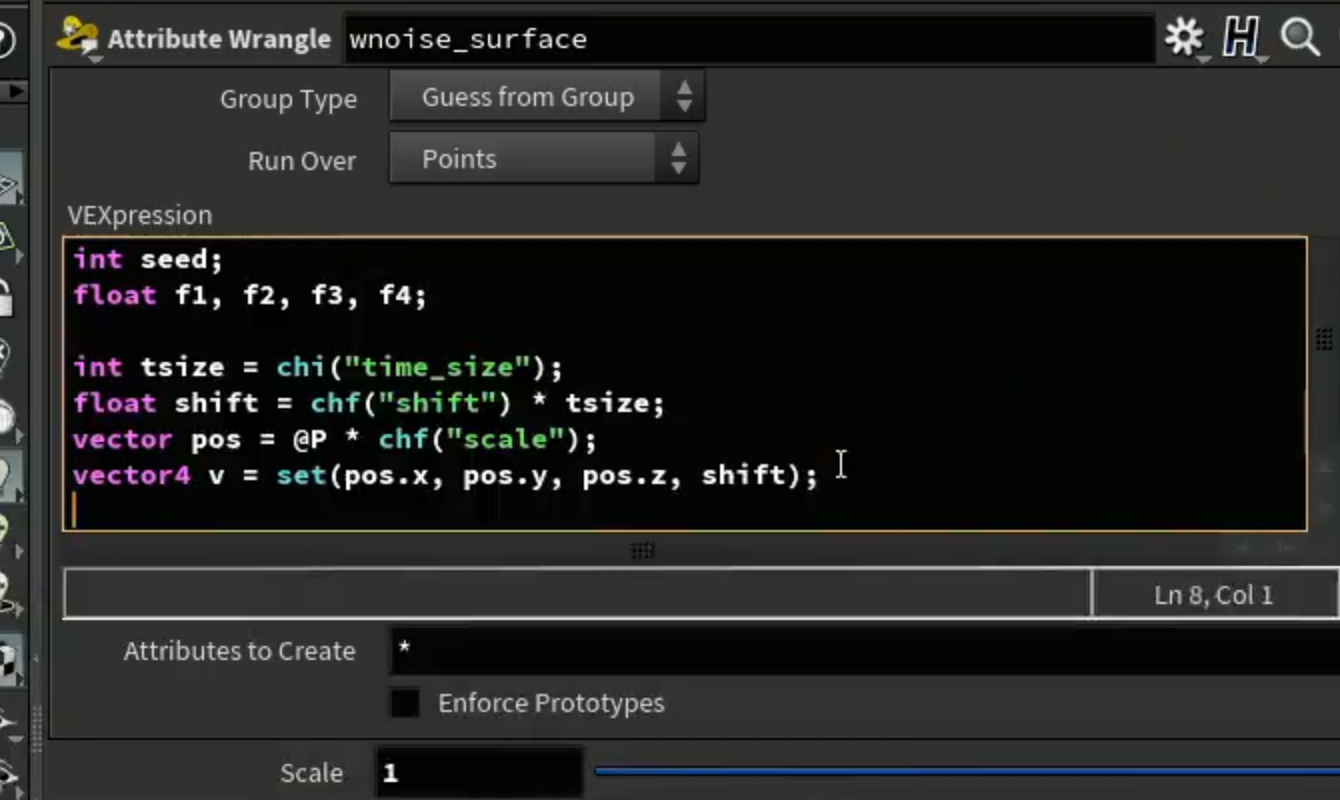Enable the Enforce Prototypes checkbox

405,703
